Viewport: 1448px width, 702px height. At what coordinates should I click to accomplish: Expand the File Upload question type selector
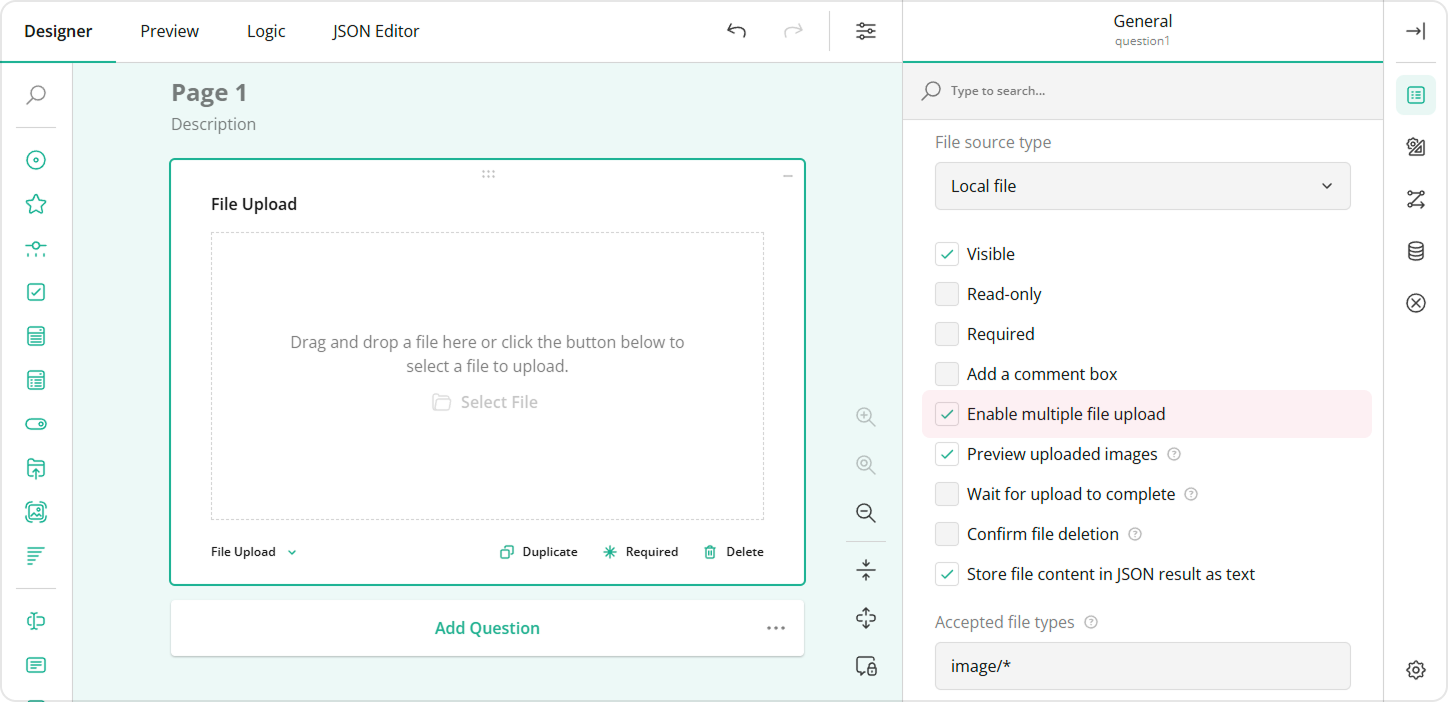coord(253,551)
